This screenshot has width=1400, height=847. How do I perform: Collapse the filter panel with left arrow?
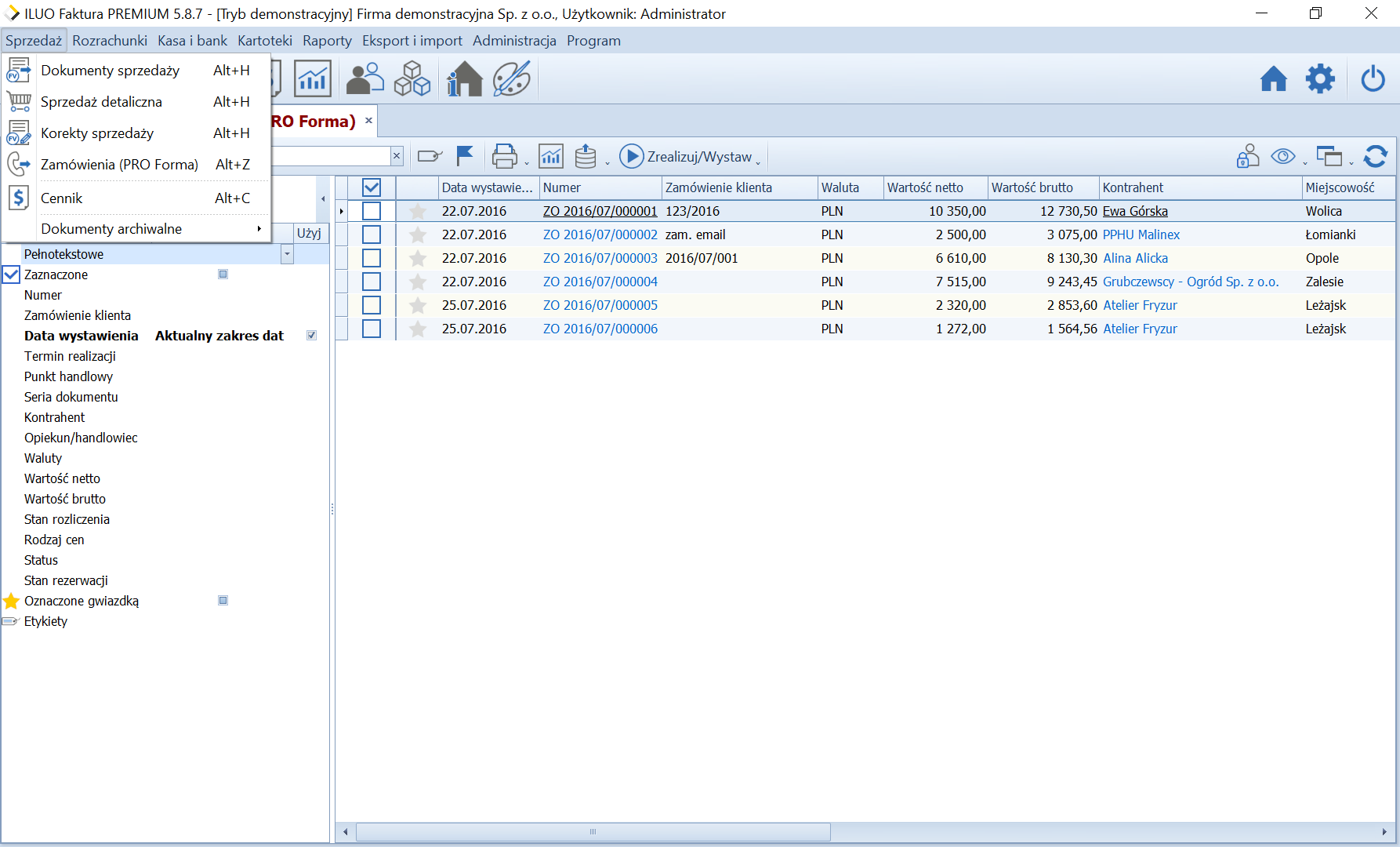pos(323,199)
